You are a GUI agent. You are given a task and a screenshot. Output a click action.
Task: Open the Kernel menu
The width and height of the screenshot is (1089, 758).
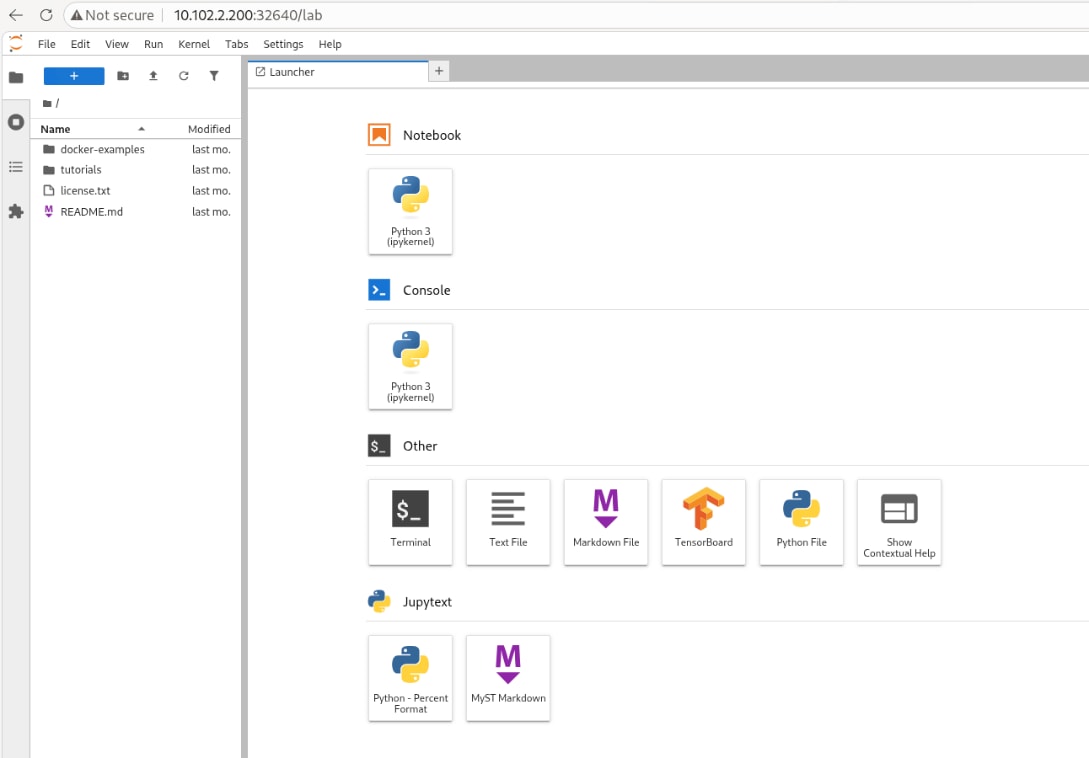194,44
